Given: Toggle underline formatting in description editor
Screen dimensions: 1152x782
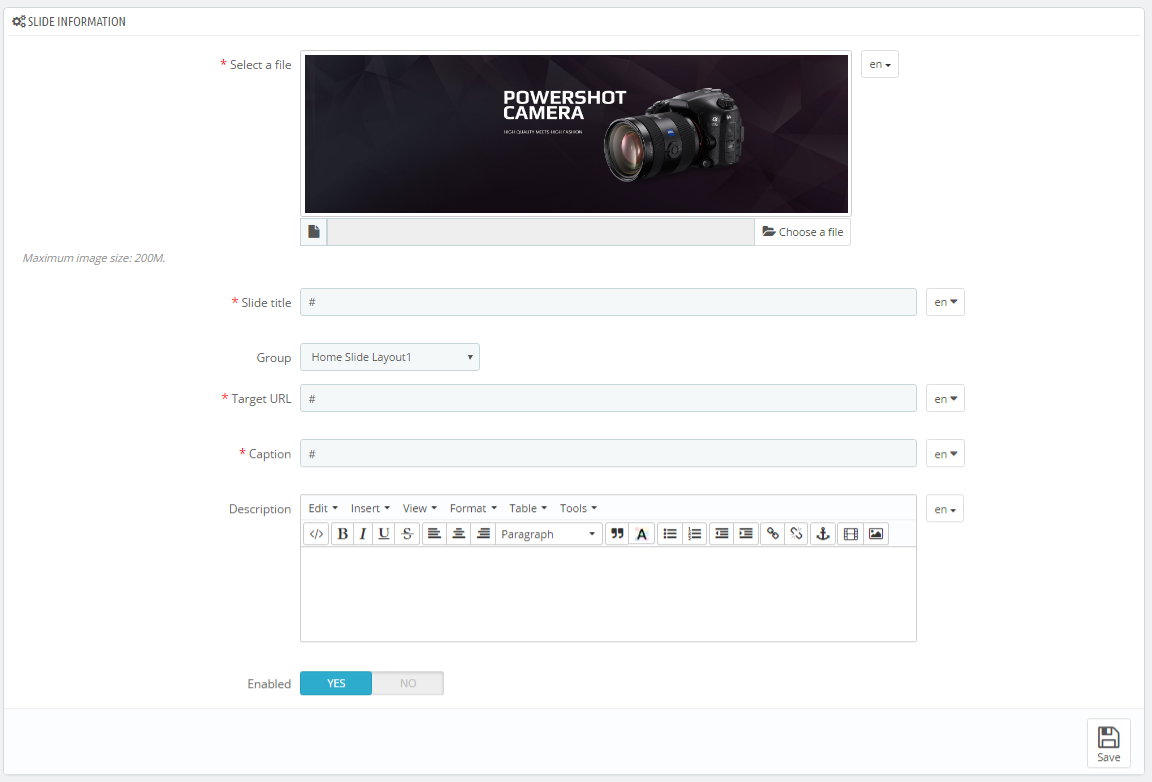Looking at the screenshot, I should (384, 534).
